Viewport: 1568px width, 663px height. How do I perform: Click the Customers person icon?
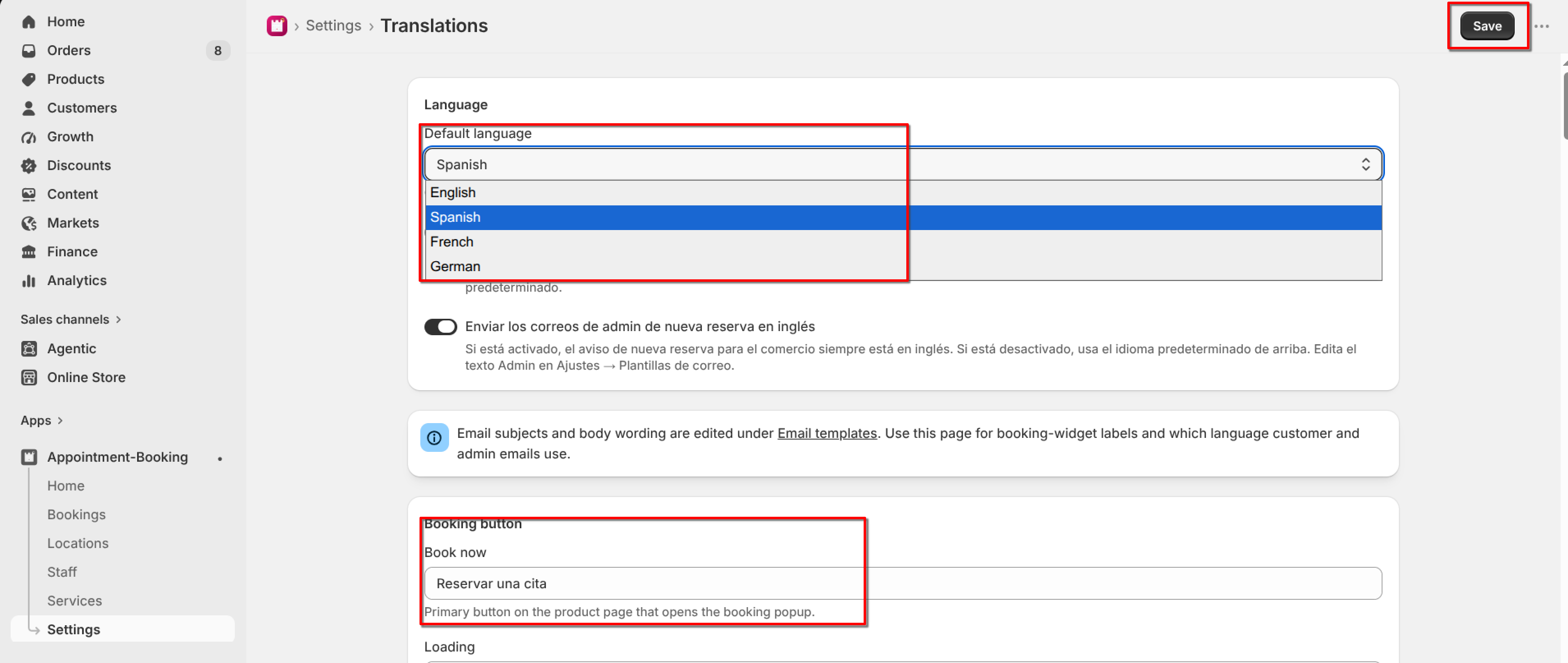coord(29,108)
